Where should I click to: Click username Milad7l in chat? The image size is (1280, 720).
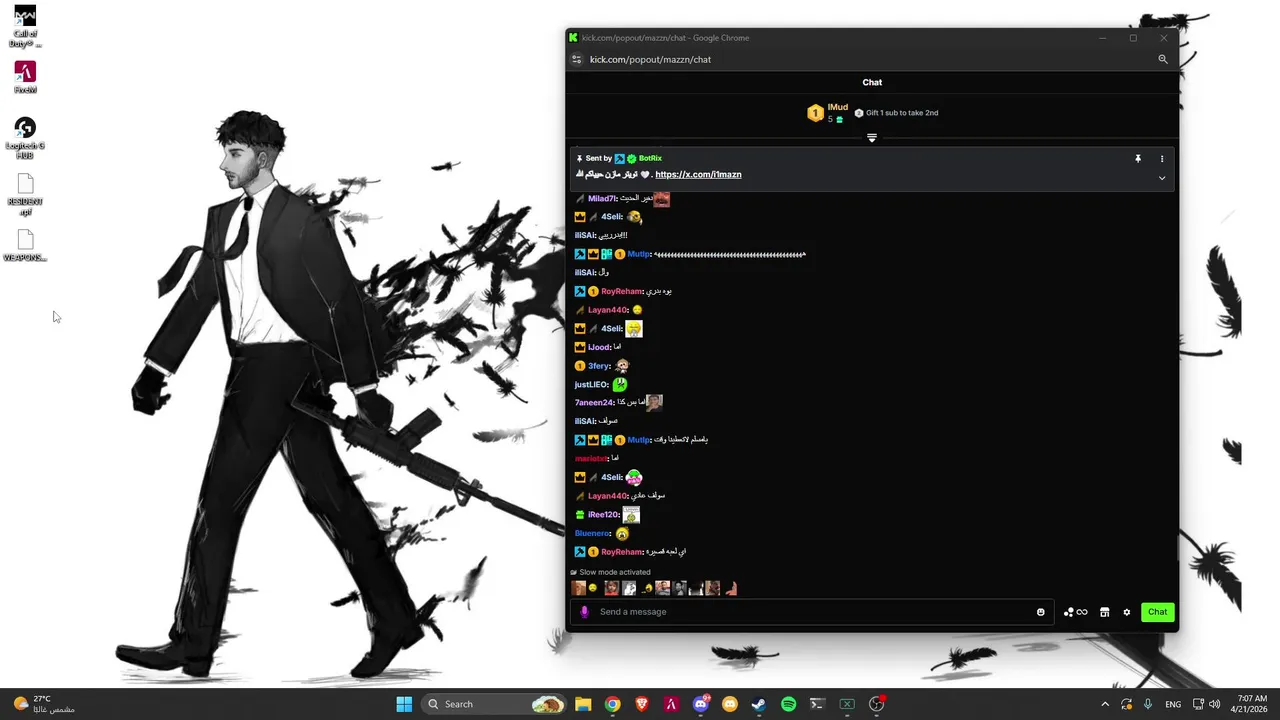(x=602, y=198)
